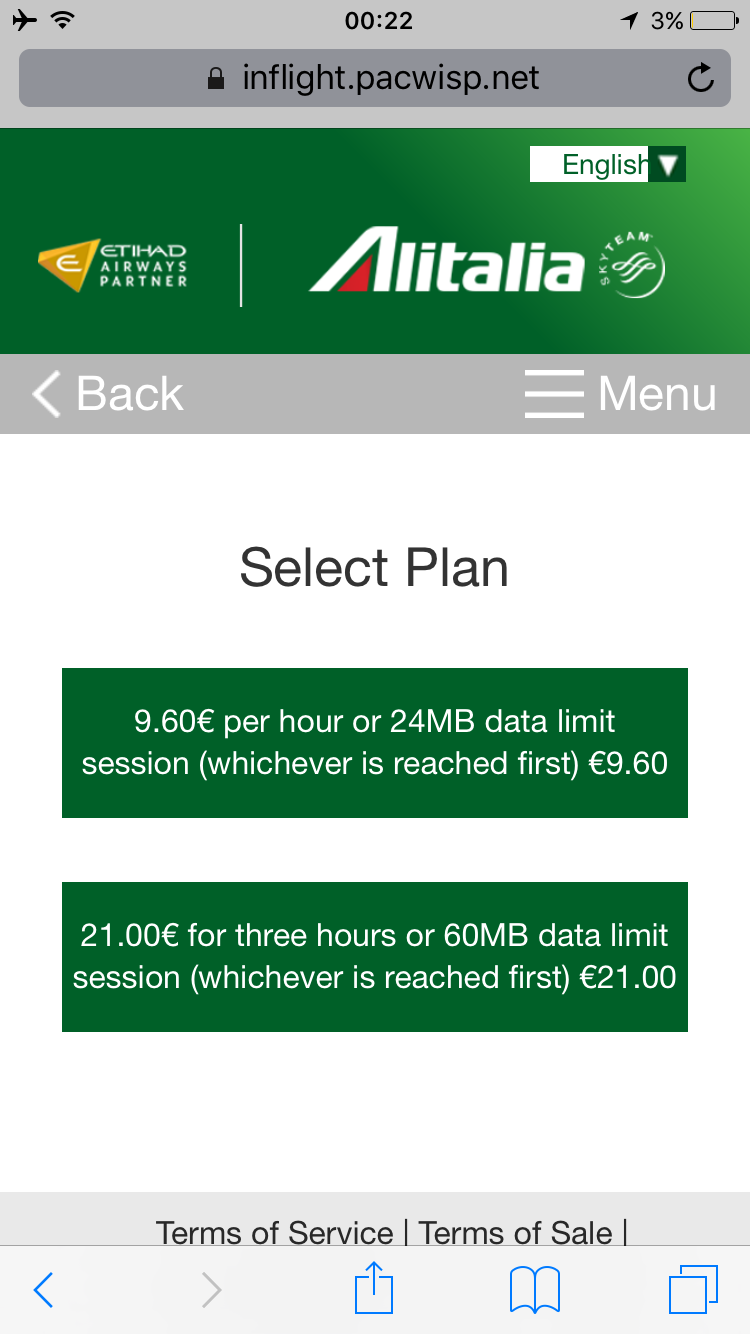Tap the Etihad Airways Partner logo

point(113,264)
